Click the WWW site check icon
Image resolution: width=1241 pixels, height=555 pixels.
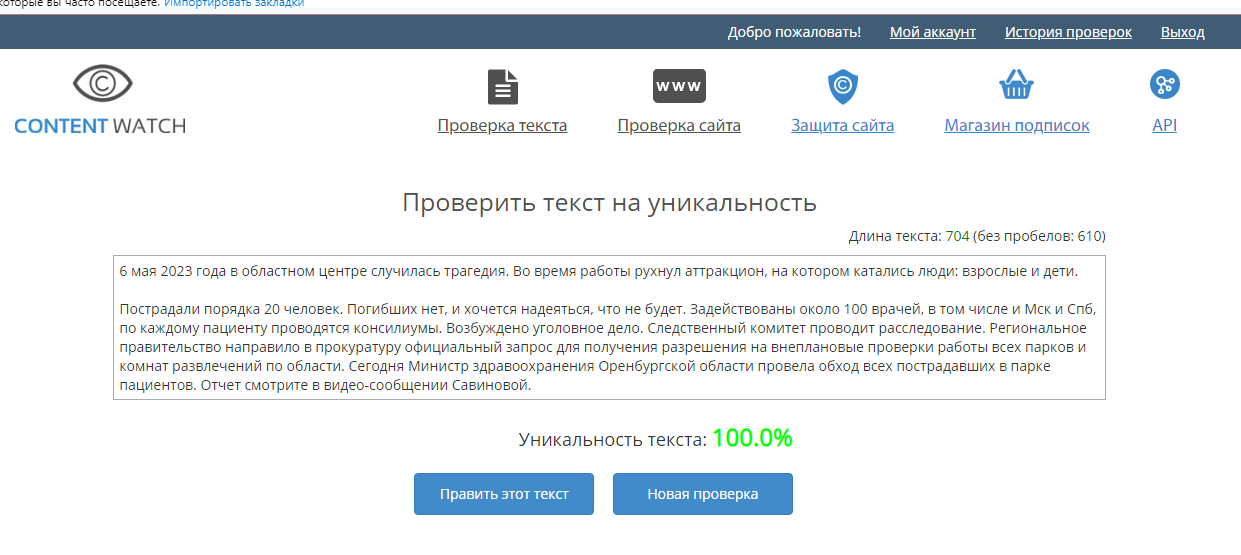pos(679,86)
